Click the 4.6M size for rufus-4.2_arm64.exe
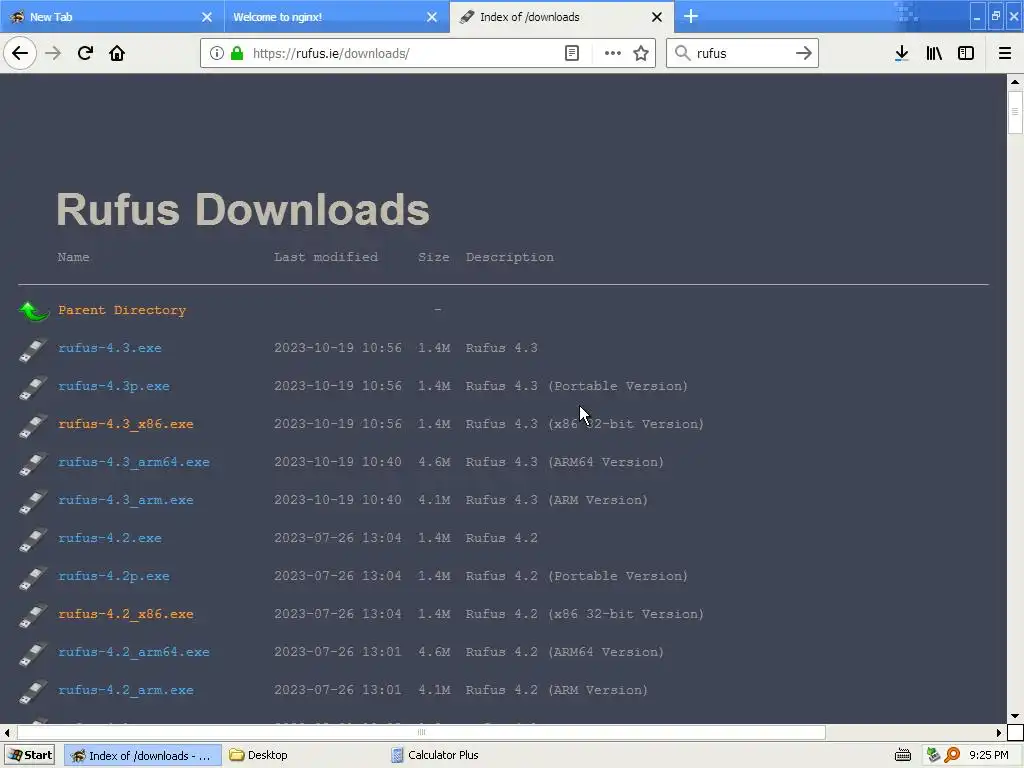Image resolution: width=1024 pixels, height=768 pixels. (434, 652)
